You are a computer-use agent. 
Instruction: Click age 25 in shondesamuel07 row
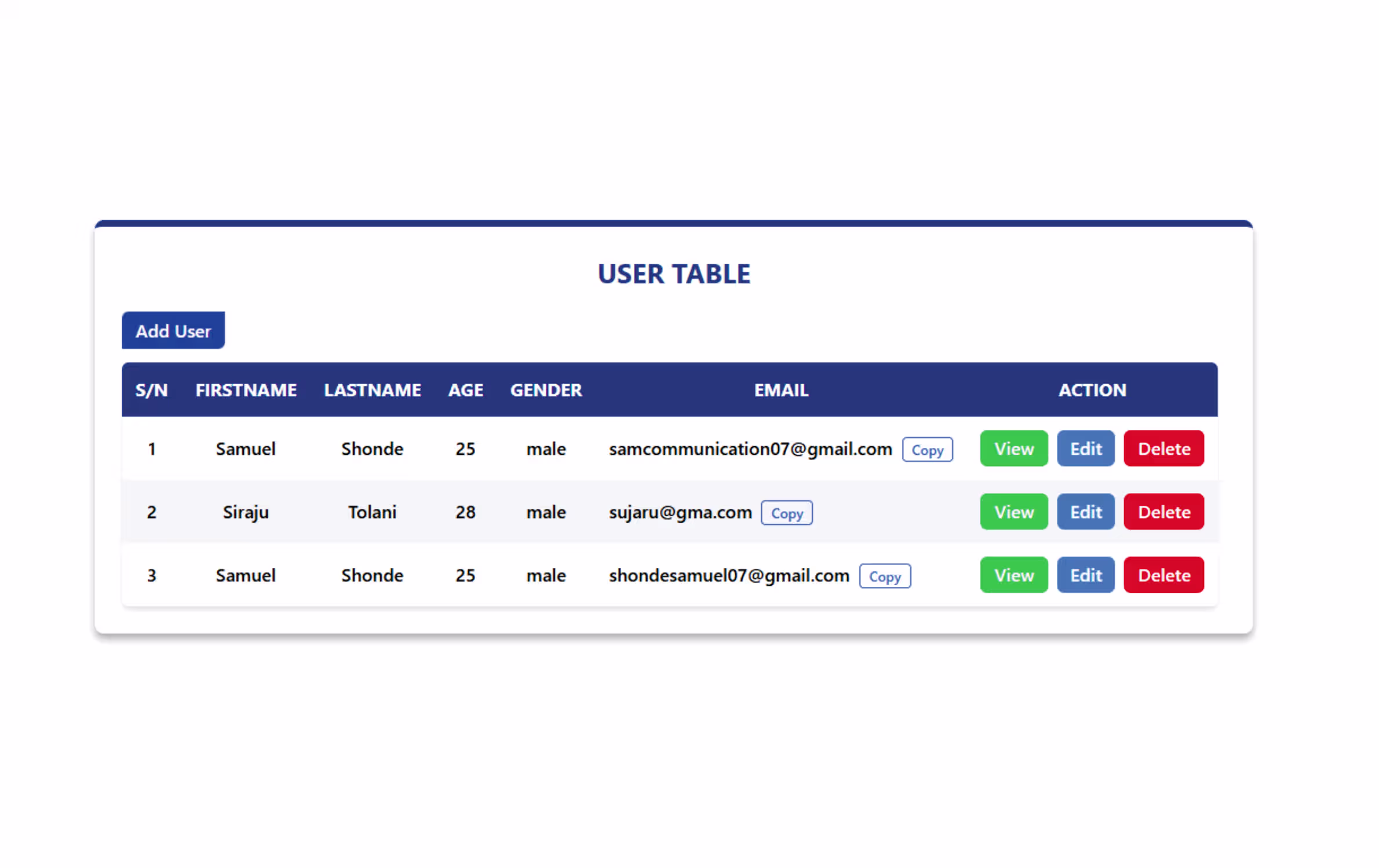[x=465, y=575]
